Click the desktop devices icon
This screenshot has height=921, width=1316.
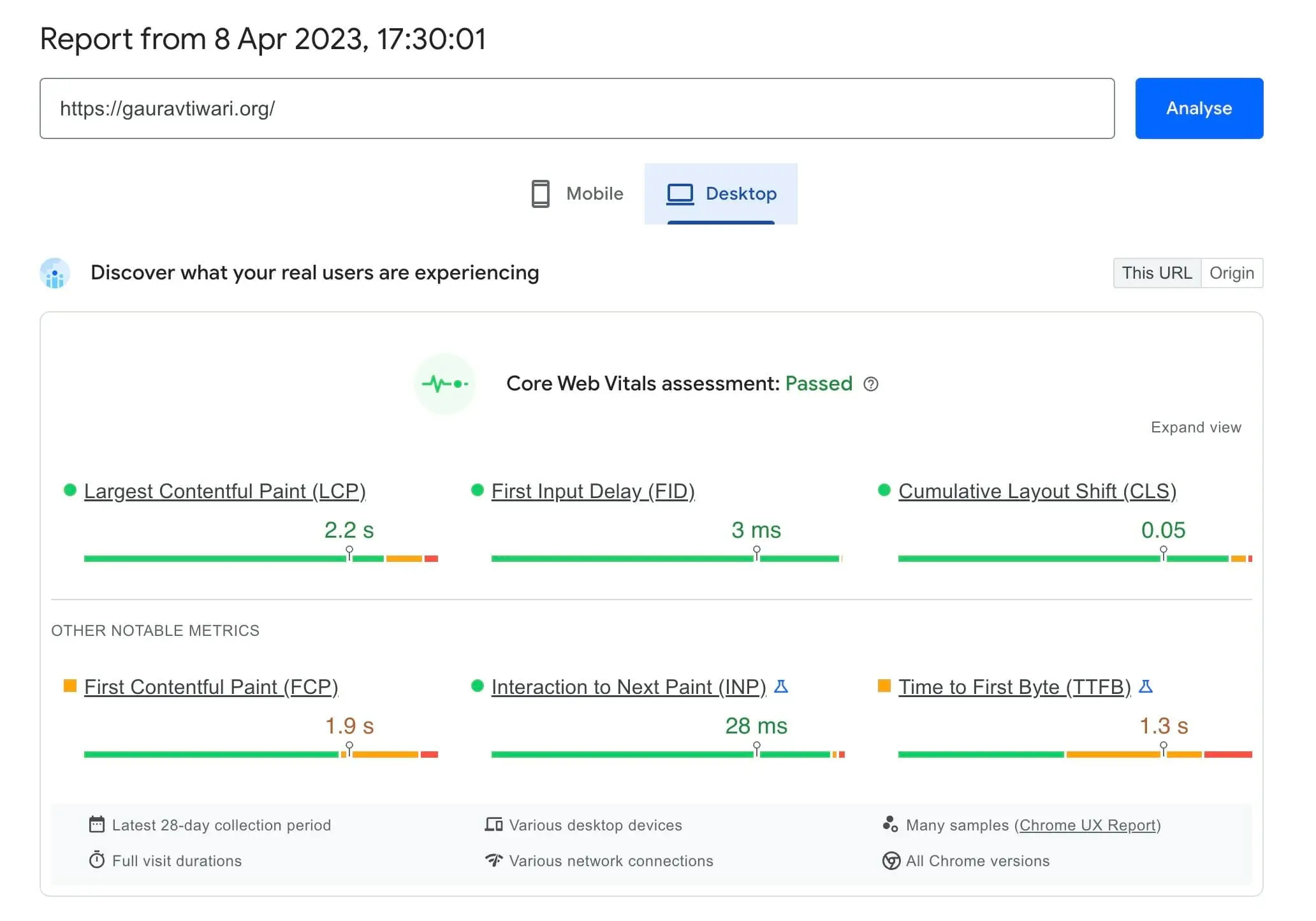[493, 825]
